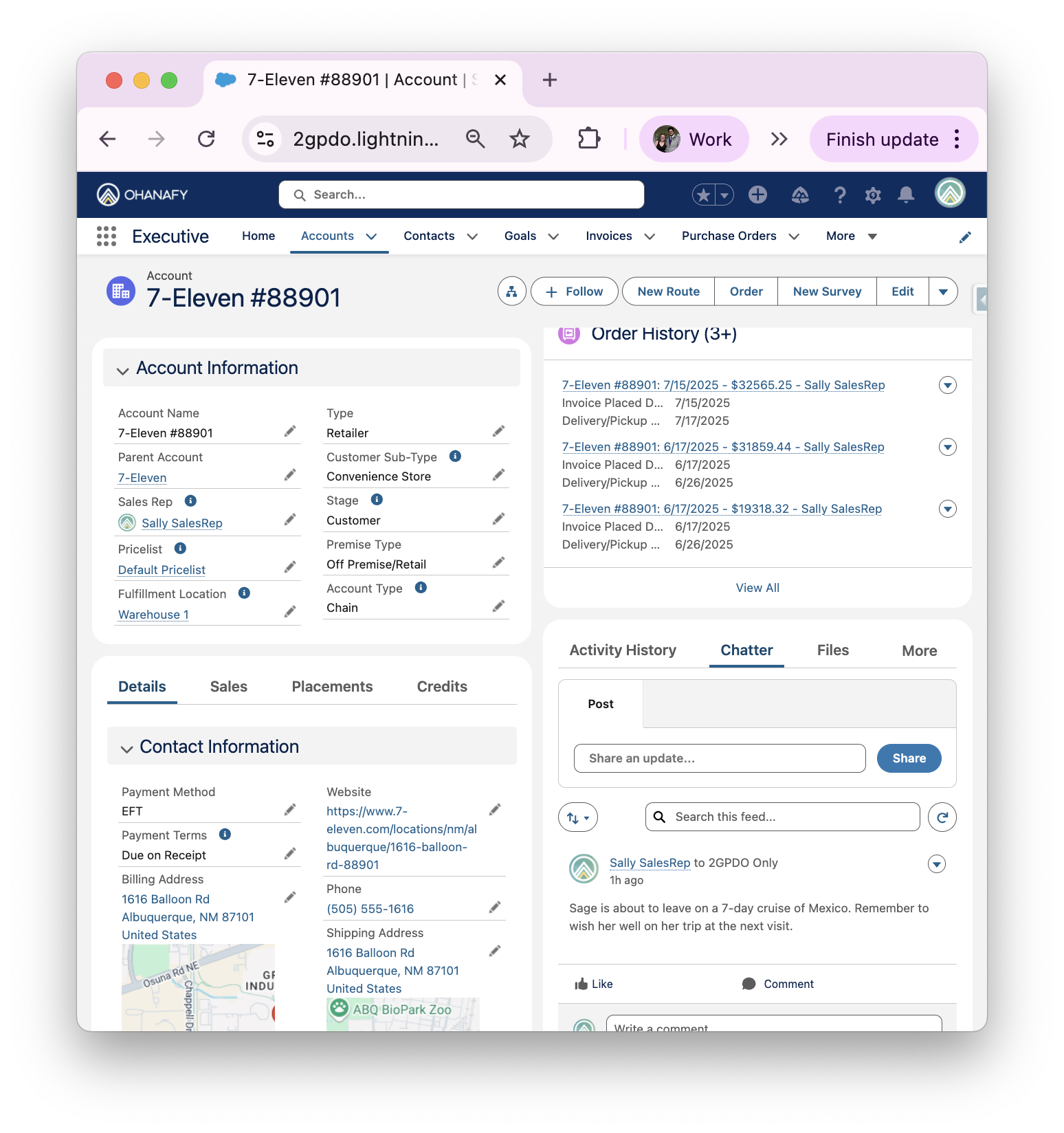This screenshot has width=1064, height=1133.
Task: Collapse the Account Information section
Action: pyautogui.click(x=123, y=371)
